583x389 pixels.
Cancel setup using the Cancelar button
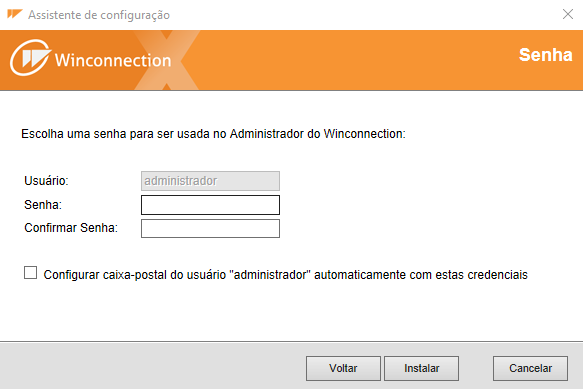[530, 368]
